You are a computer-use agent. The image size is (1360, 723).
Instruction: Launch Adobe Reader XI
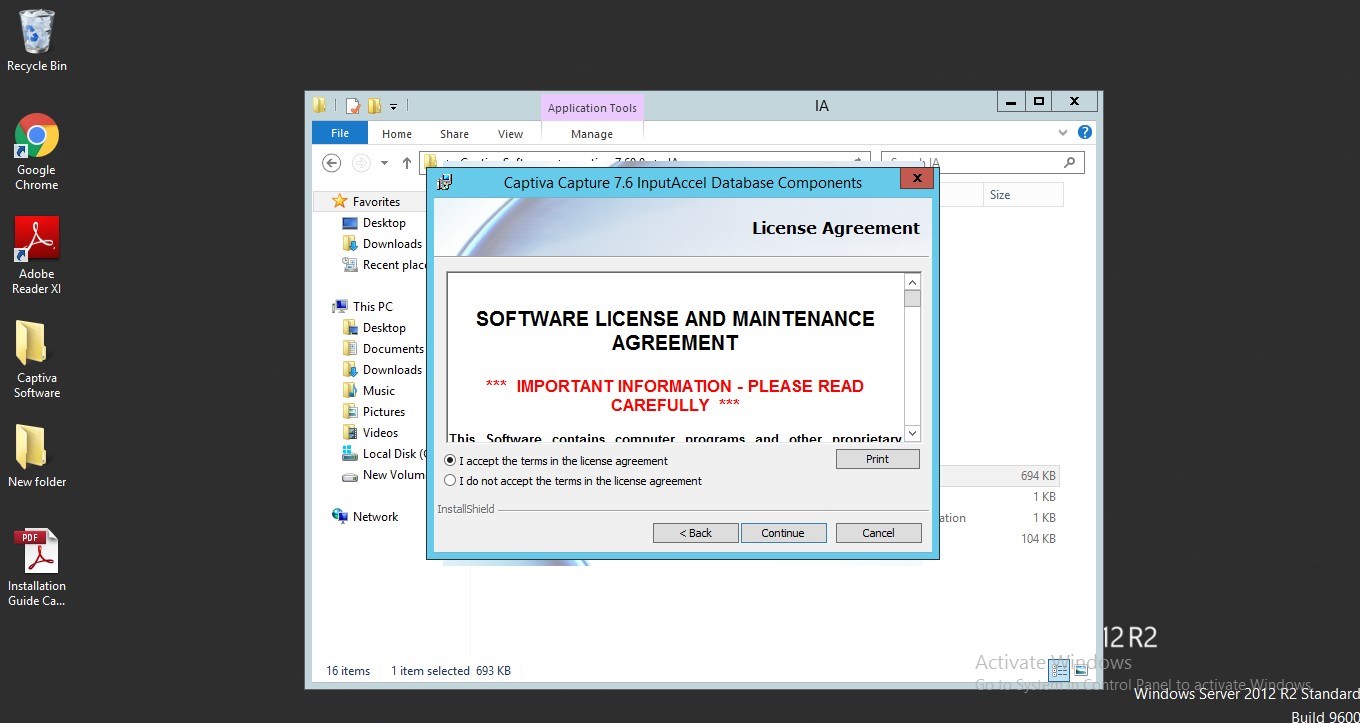[x=36, y=240]
